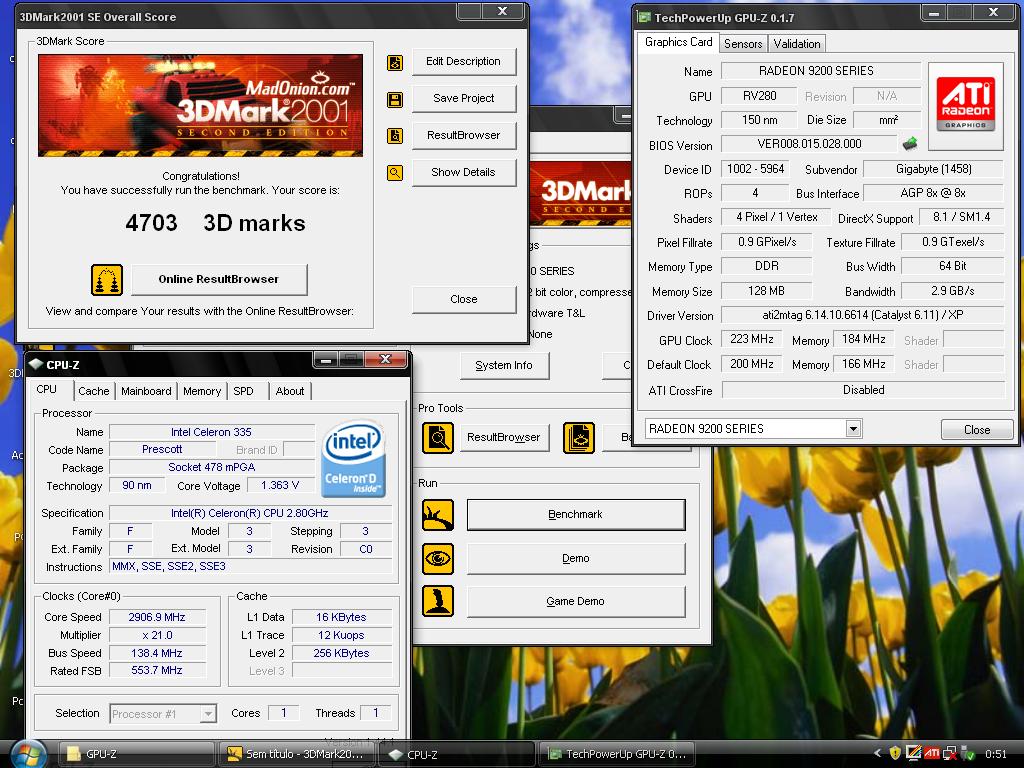The height and width of the screenshot is (768, 1024).
Task: Click the Pro Tools ResultBrowser magnifier icon
Action: click(x=438, y=438)
